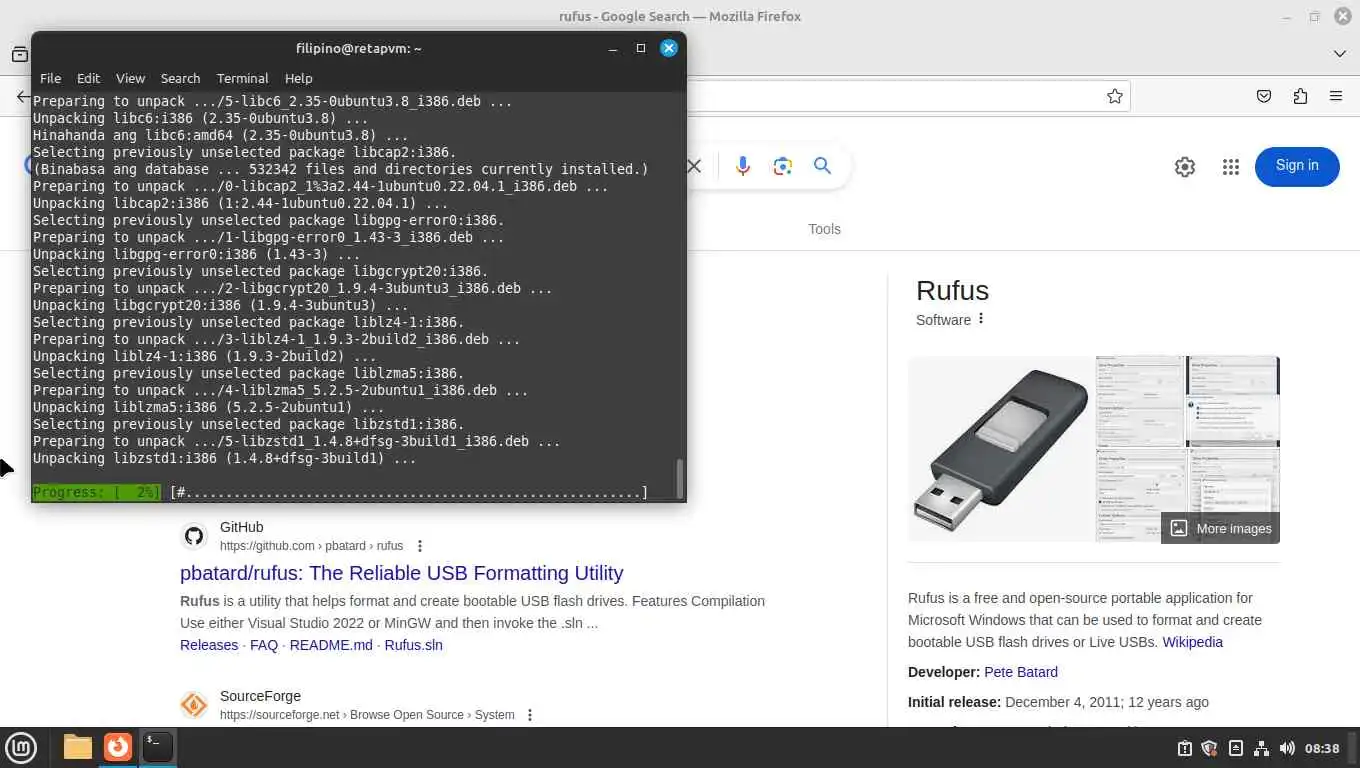
Task: Open the Wikipedia link in Rufus description
Action: coord(1192,642)
